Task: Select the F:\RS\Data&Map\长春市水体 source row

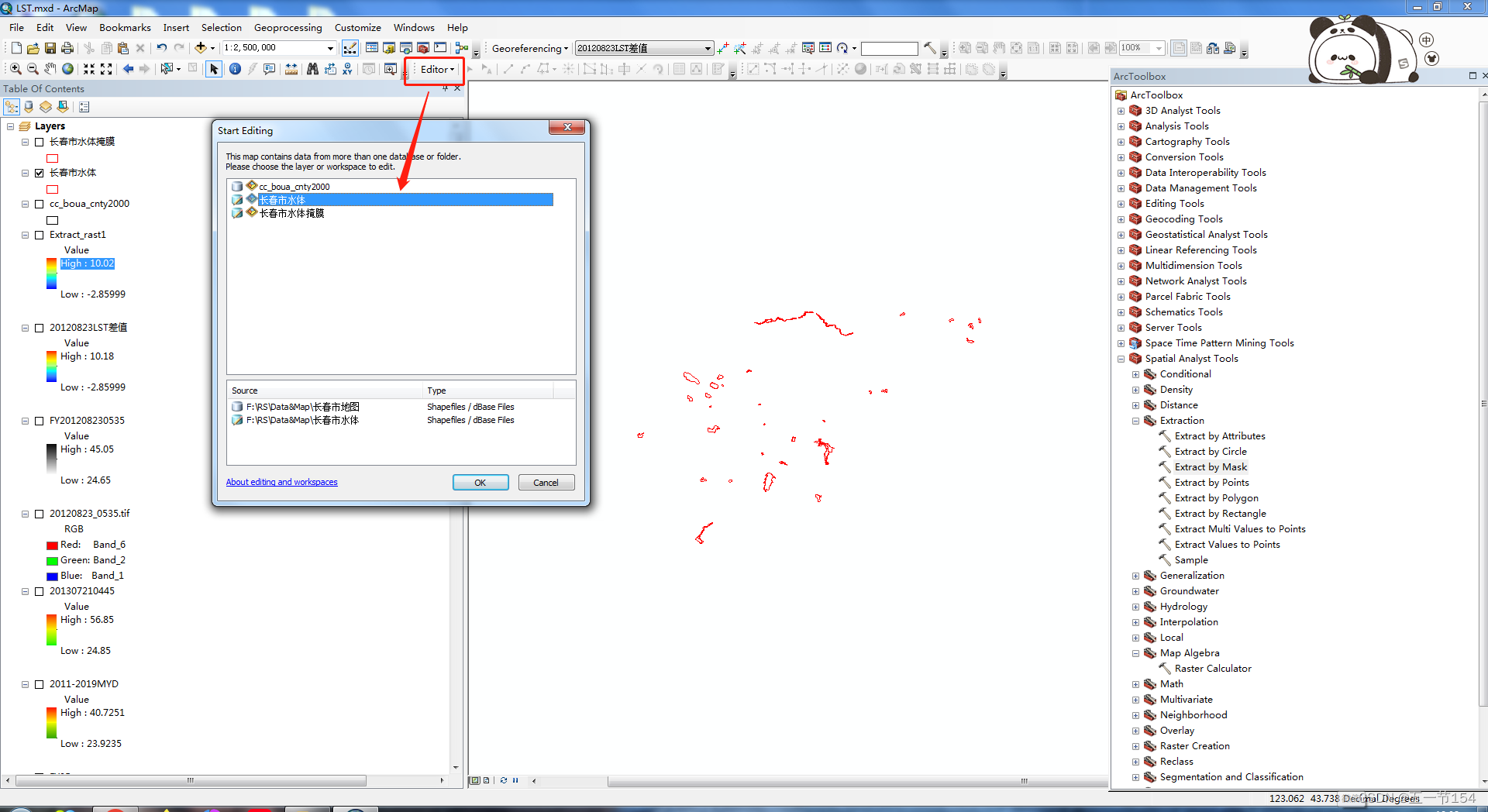Action: tap(401, 420)
